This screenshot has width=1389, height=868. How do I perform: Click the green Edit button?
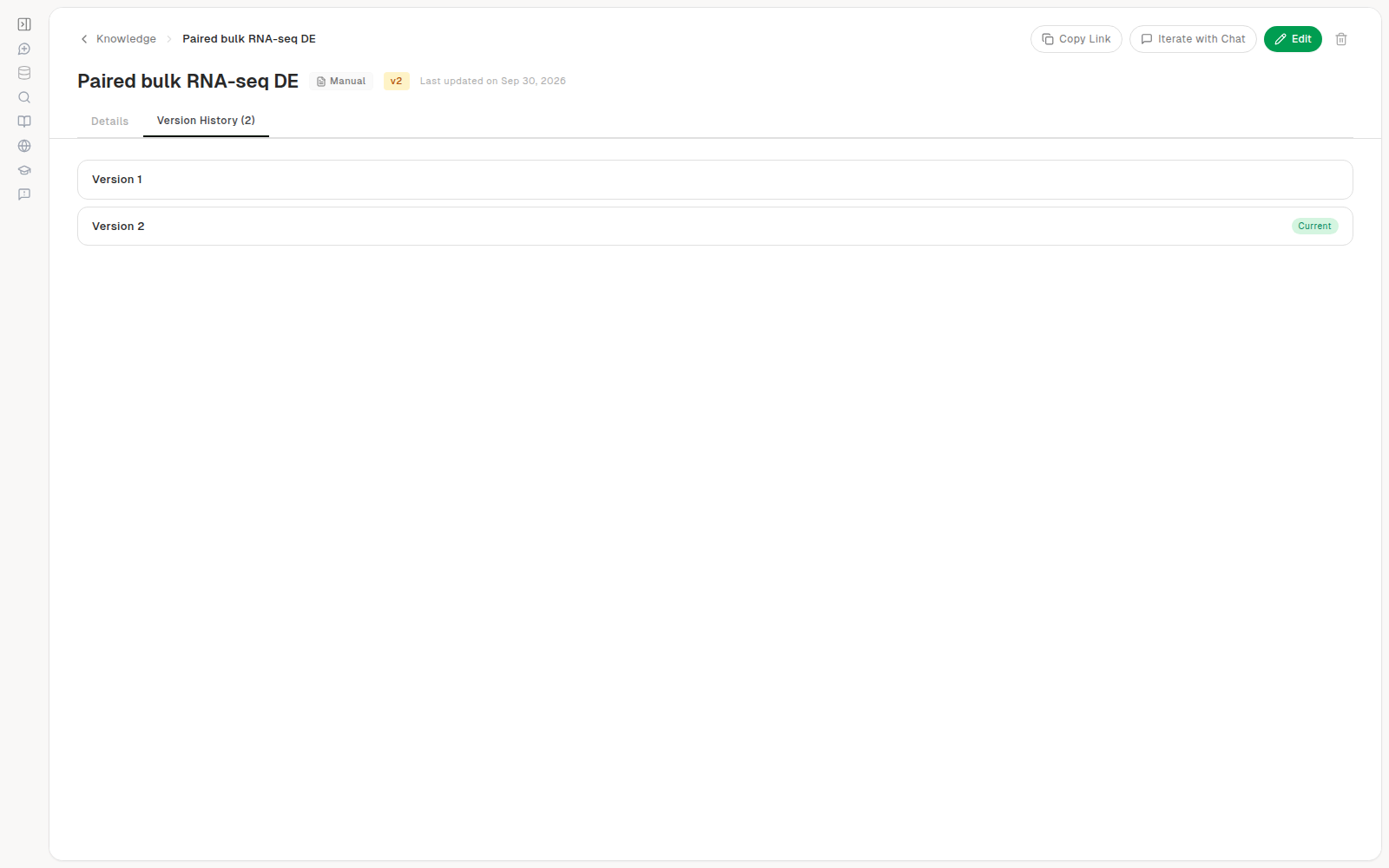point(1293,39)
